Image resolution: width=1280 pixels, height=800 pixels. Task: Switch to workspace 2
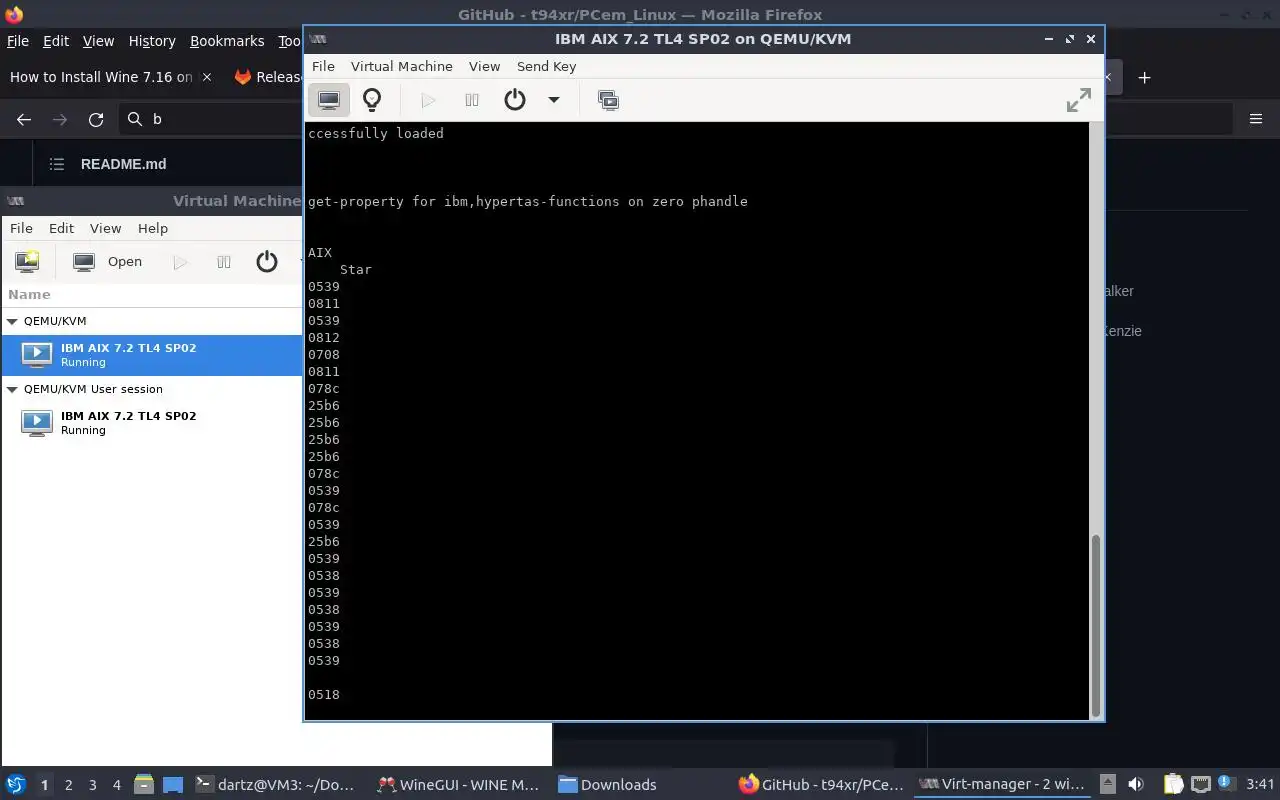point(68,785)
